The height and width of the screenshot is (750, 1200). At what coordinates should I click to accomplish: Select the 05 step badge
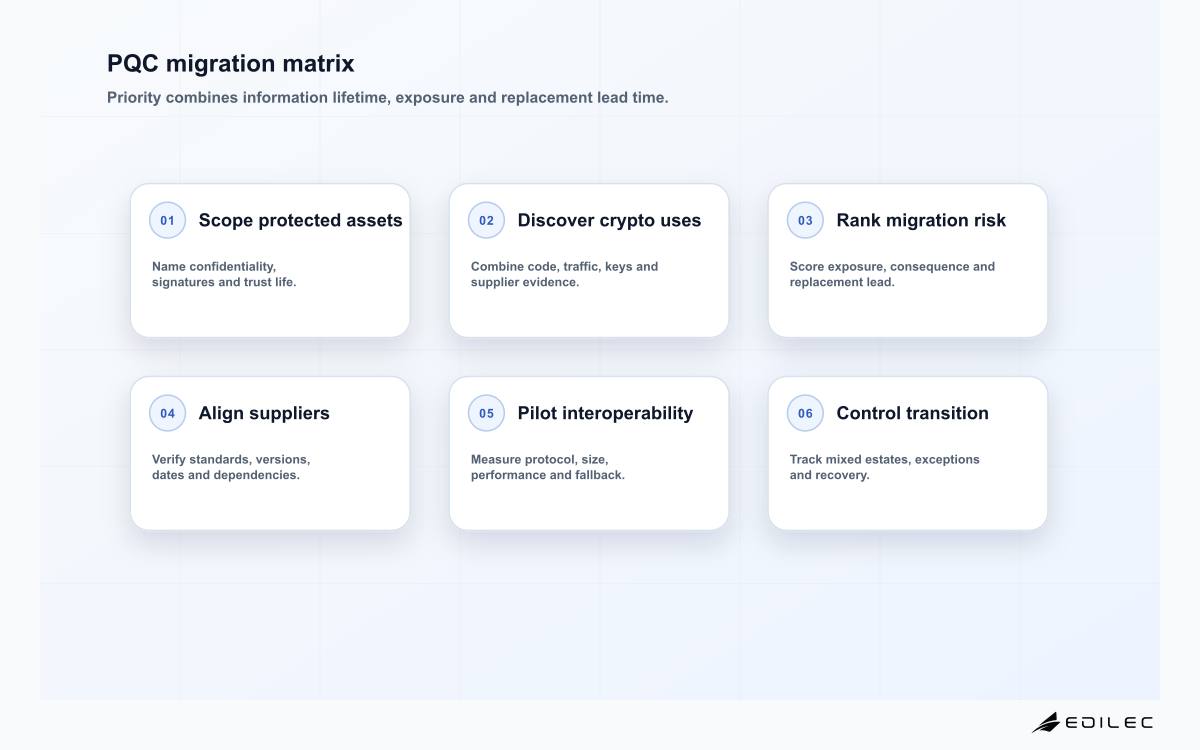click(x=486, y=413)
